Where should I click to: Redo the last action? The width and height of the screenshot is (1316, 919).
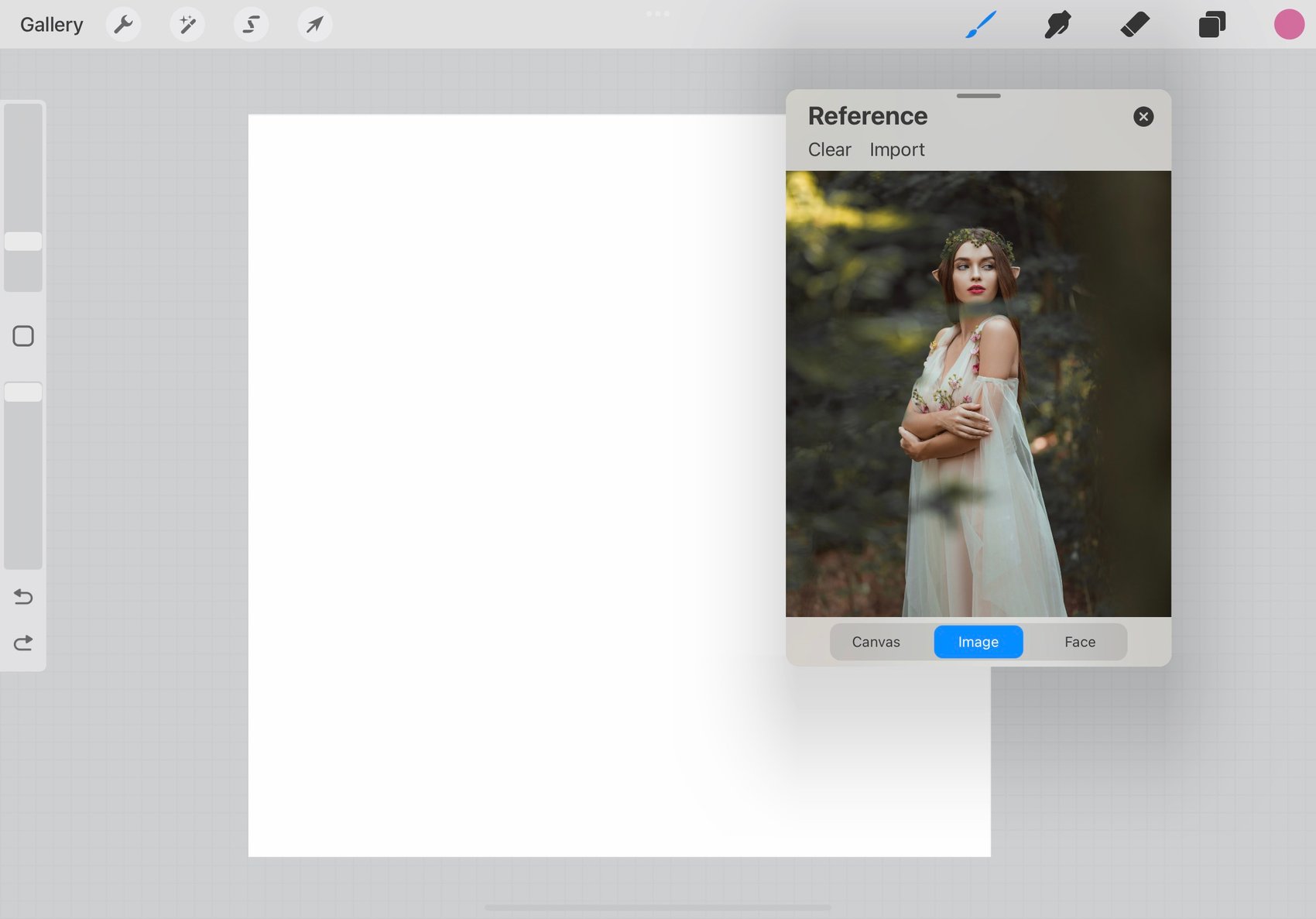(x=23, y=643)
